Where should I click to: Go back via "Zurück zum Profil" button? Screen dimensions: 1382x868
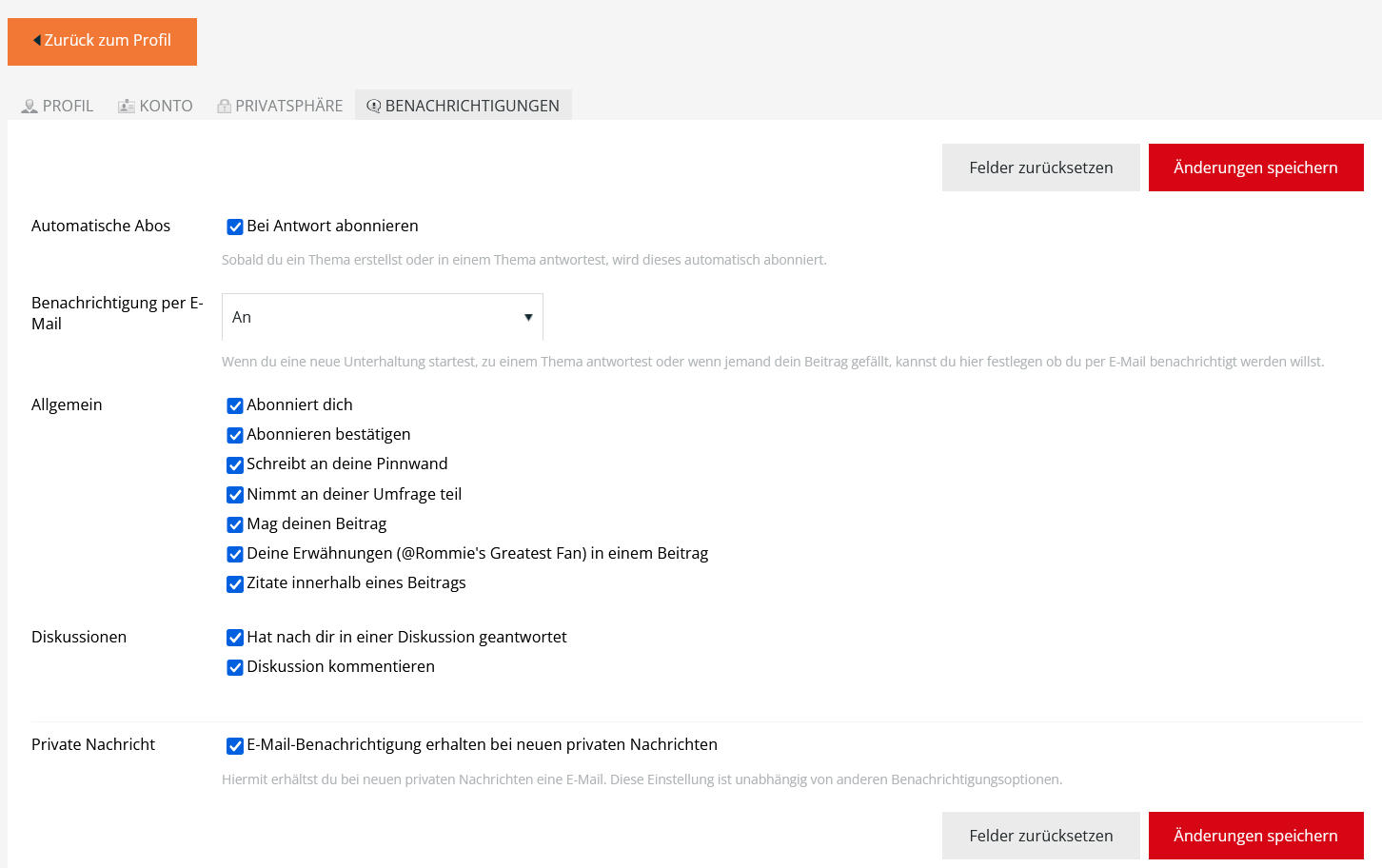point(102,41)
